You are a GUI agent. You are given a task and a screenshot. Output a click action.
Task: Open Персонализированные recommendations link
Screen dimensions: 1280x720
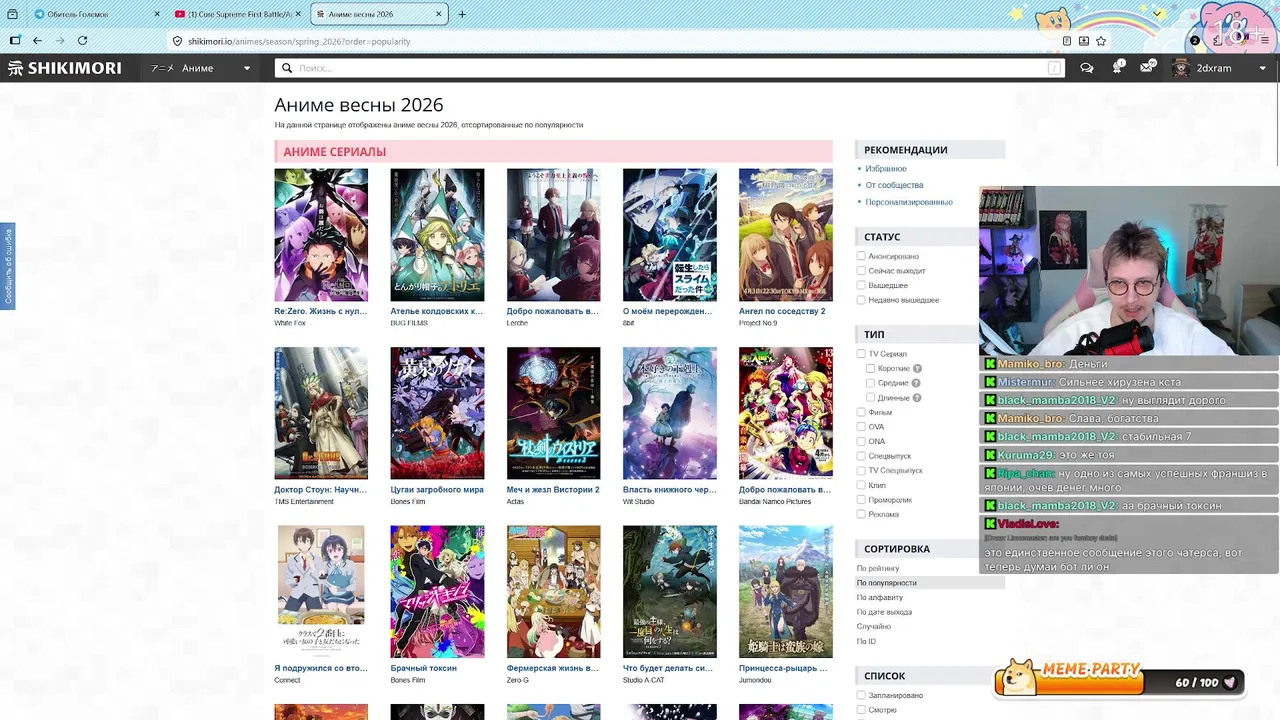click(909, 202)
